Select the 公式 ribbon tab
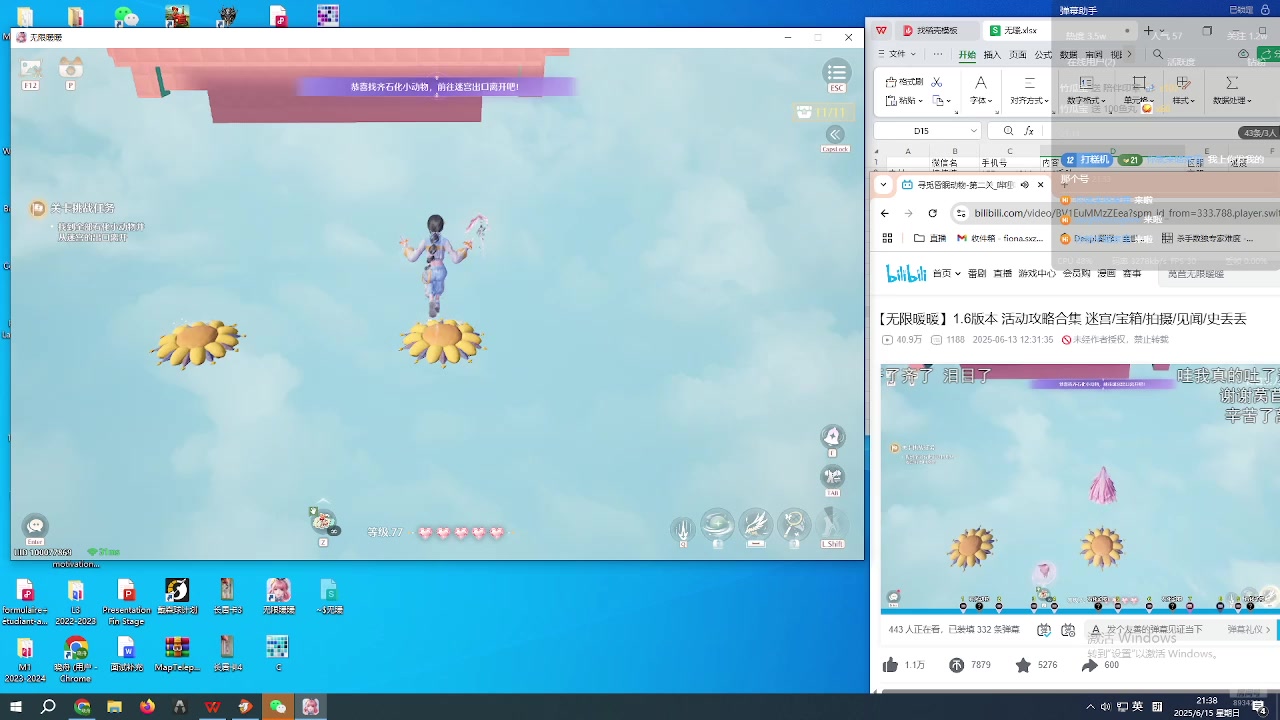The height and width of the screenshot is (720, 1280). tap(1043, 55)
